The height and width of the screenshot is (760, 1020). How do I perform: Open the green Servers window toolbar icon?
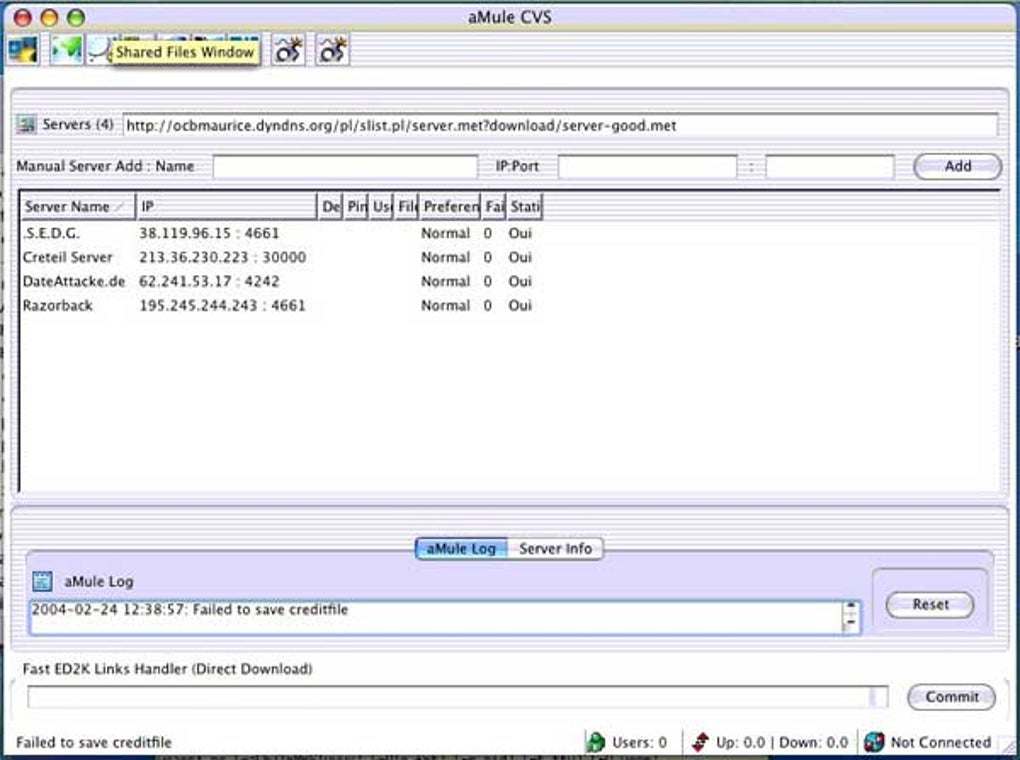pos(66,50)
